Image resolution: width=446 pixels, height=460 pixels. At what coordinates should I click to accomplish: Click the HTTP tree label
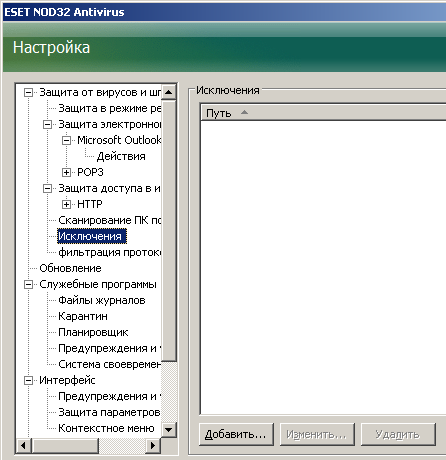(90, 204)
